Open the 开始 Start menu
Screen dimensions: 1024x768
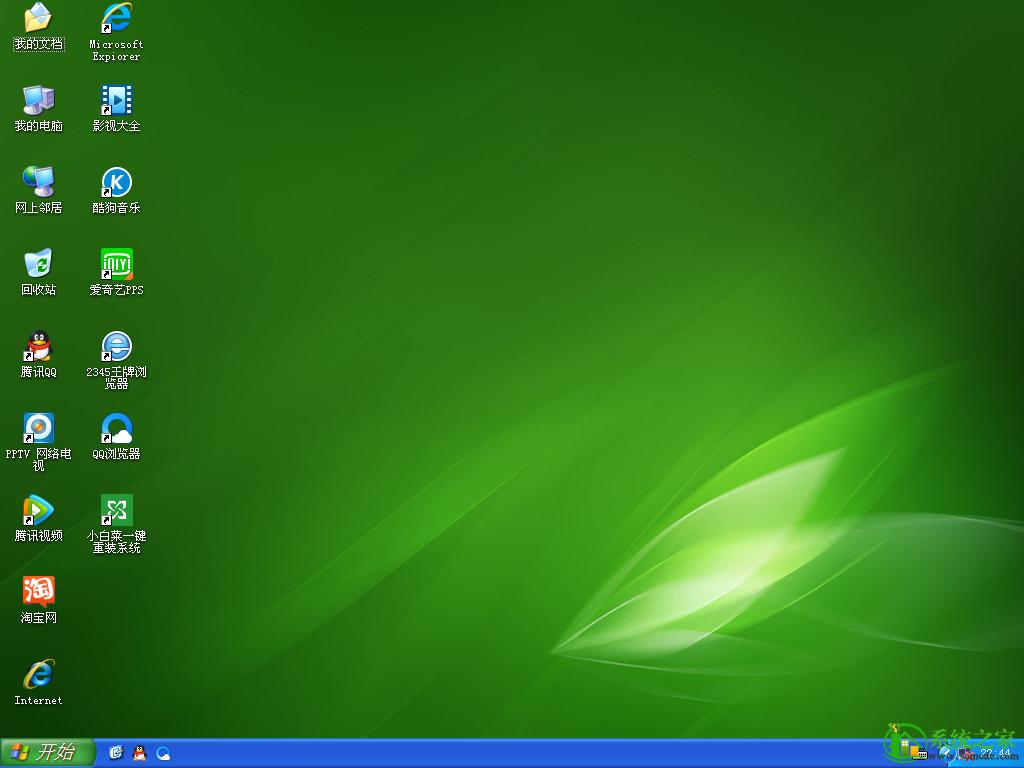point(46,753)
